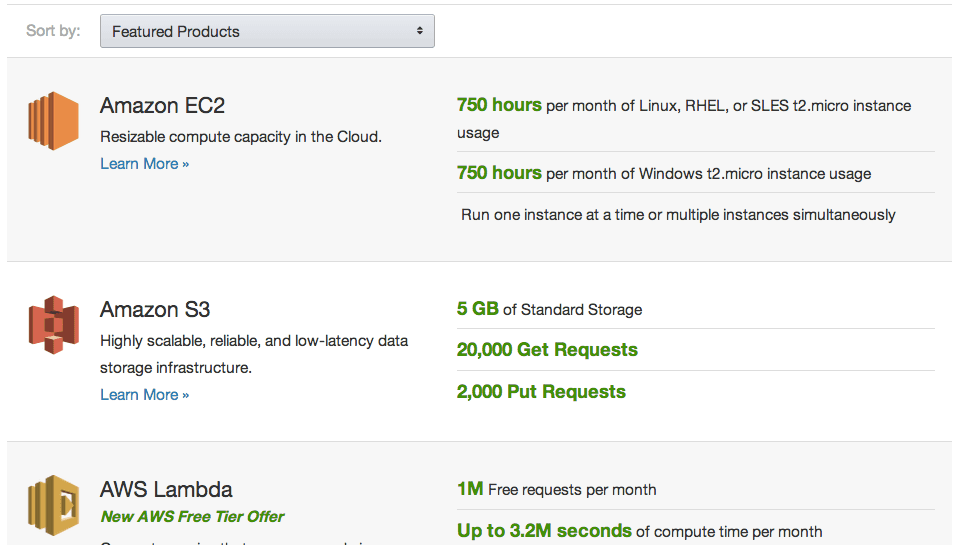Open Learn More link under Amazon EC2
960x545 pixels.
point(144,164)
